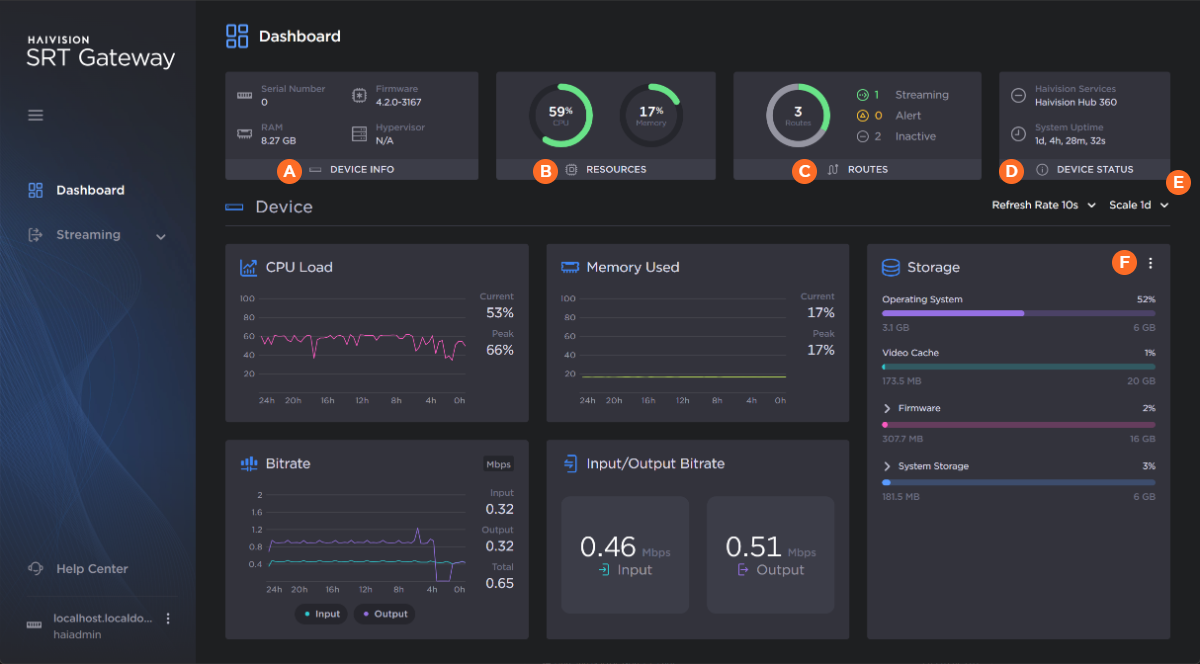Expand the System Storage row
1200x664 pixels.
click(887, 467)
